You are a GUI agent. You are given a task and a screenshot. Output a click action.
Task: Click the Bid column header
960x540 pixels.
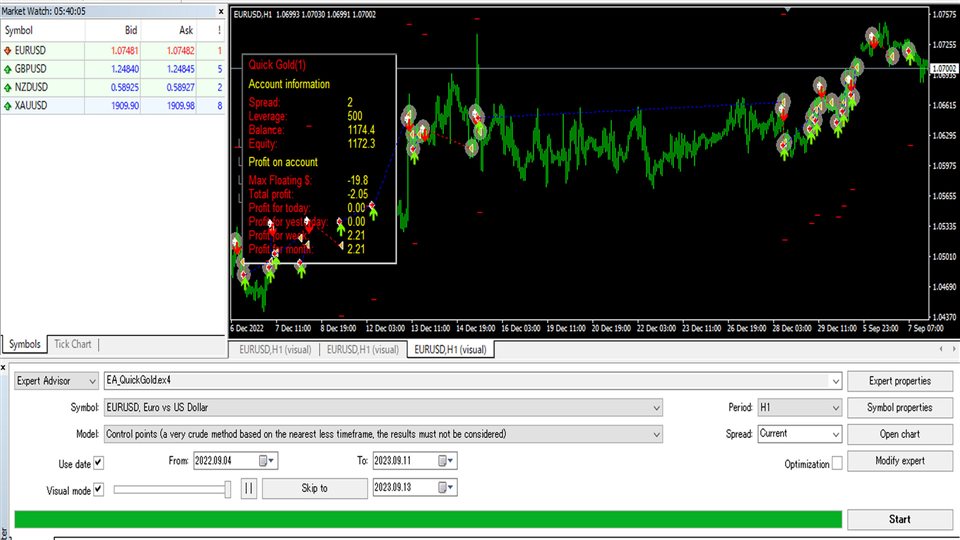point(132,31)
